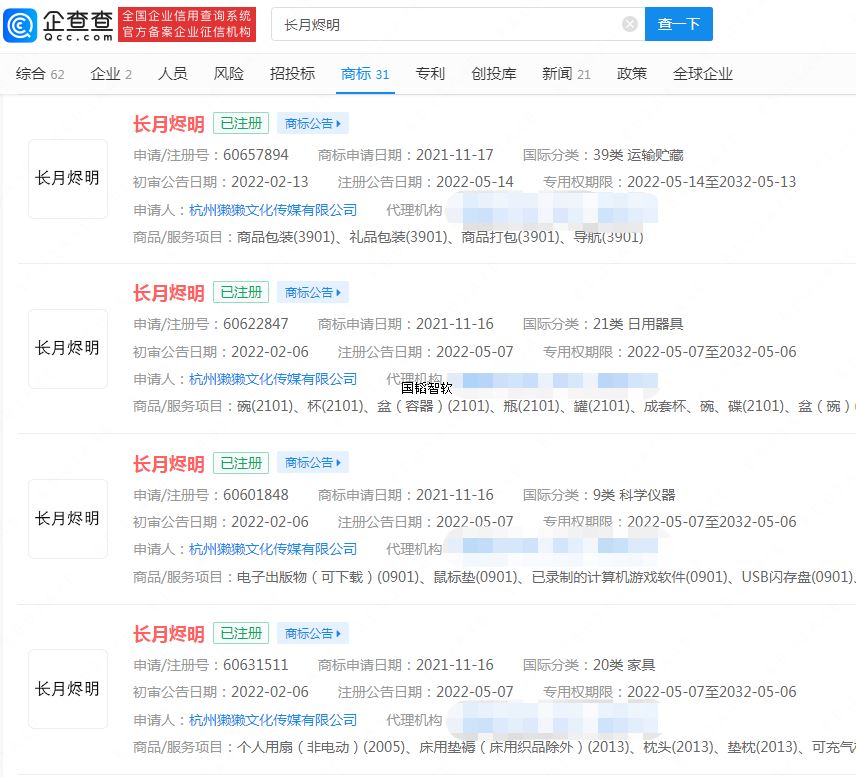Viewport: 856px width, 777px height.
Task: Click the 查一下 search button
Action: pyautogui.click(x=679, y=24)
